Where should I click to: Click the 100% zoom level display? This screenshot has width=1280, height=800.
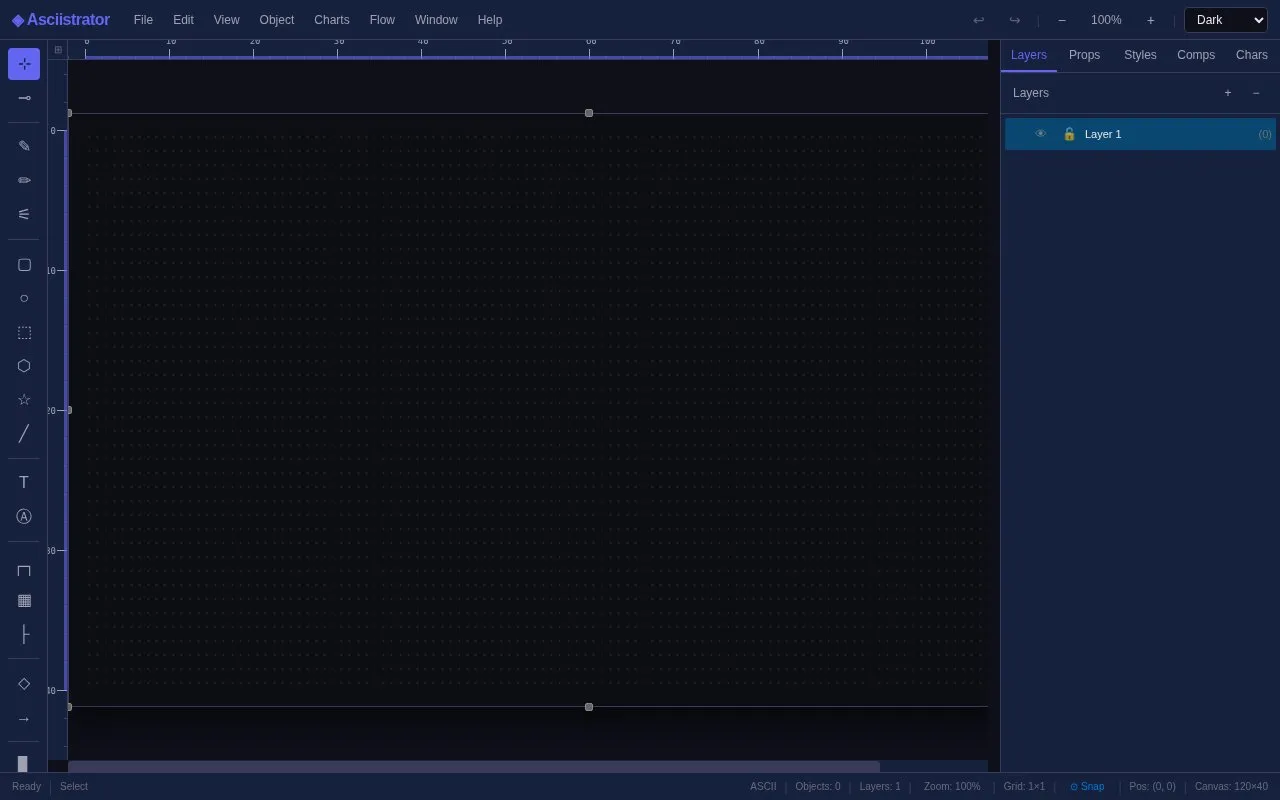pyautogui.click(x=1106, y=20)
